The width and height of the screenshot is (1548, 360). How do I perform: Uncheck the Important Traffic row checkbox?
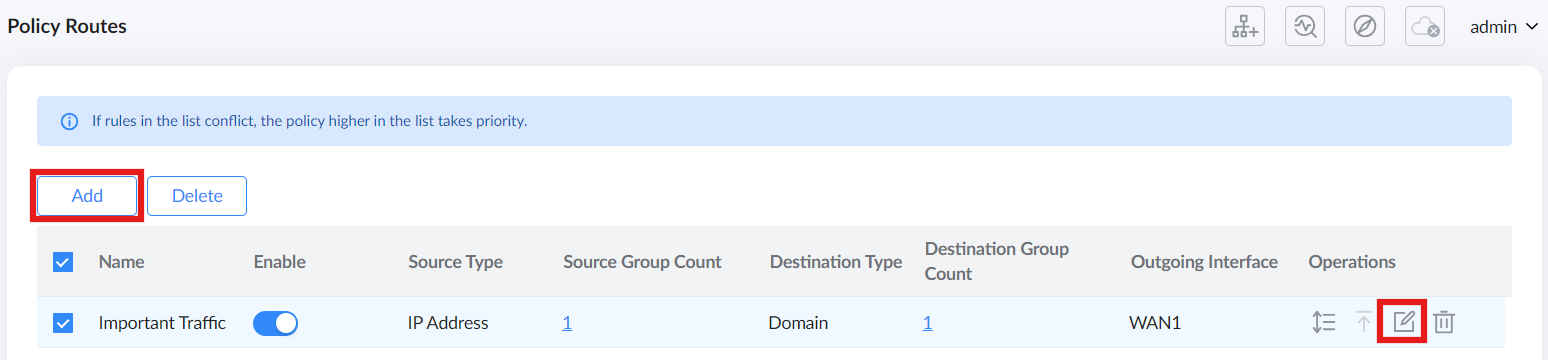pos(62,323)
